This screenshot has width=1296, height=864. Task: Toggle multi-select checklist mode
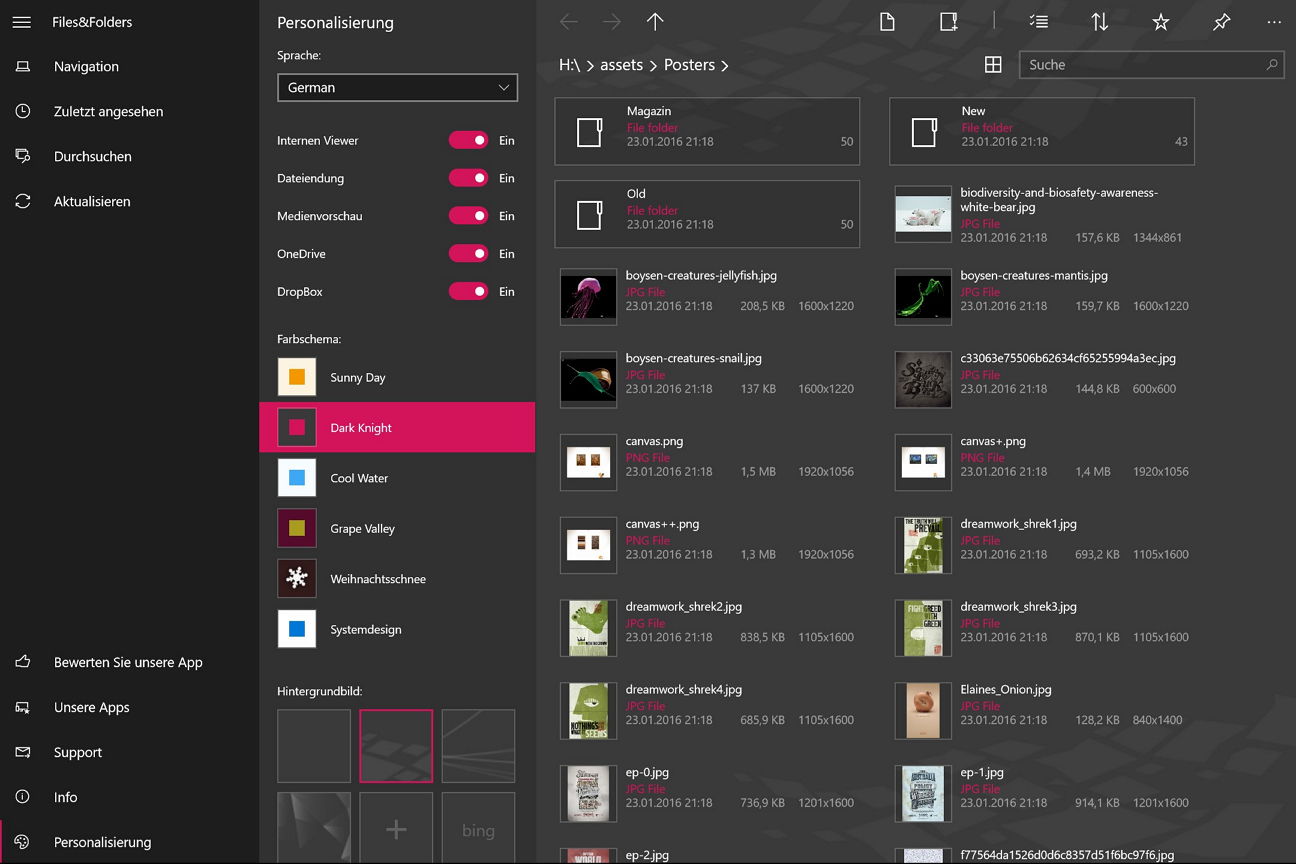pyautogui.click(x=1039, y=22)
